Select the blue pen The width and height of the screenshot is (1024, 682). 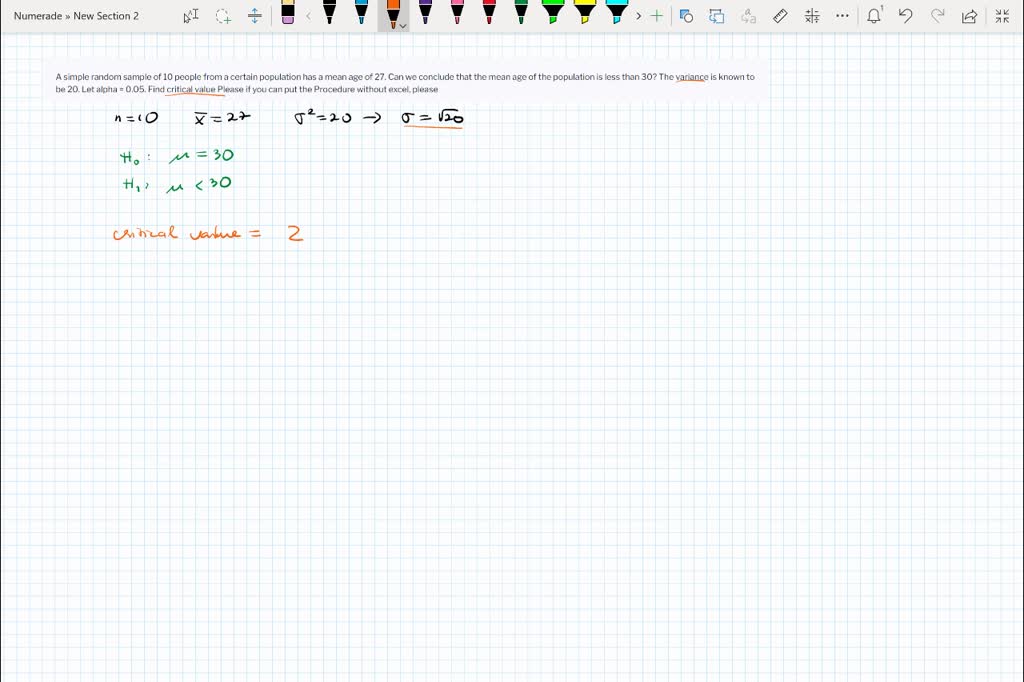(362, 13)
